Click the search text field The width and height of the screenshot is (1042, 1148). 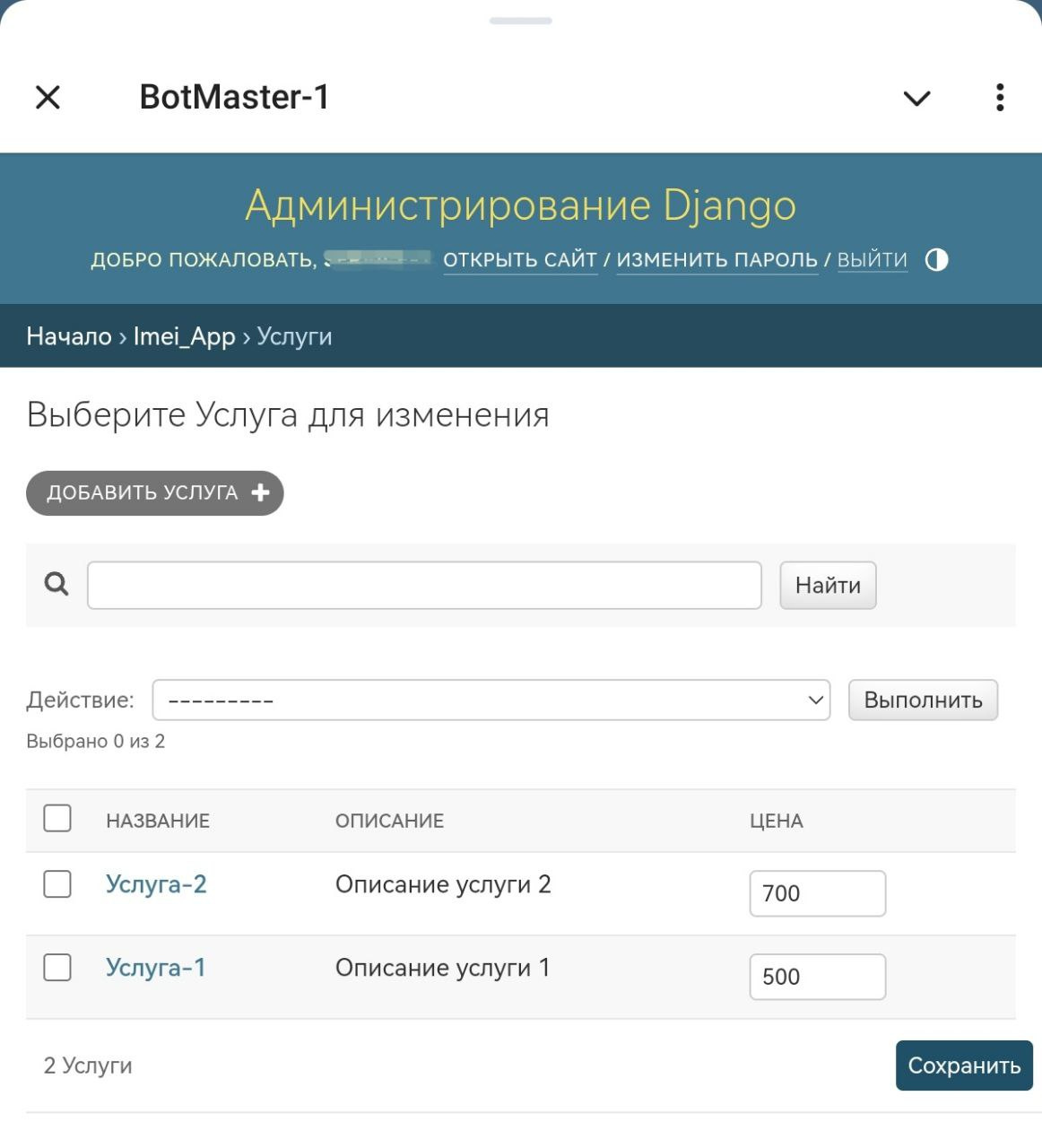424,586
